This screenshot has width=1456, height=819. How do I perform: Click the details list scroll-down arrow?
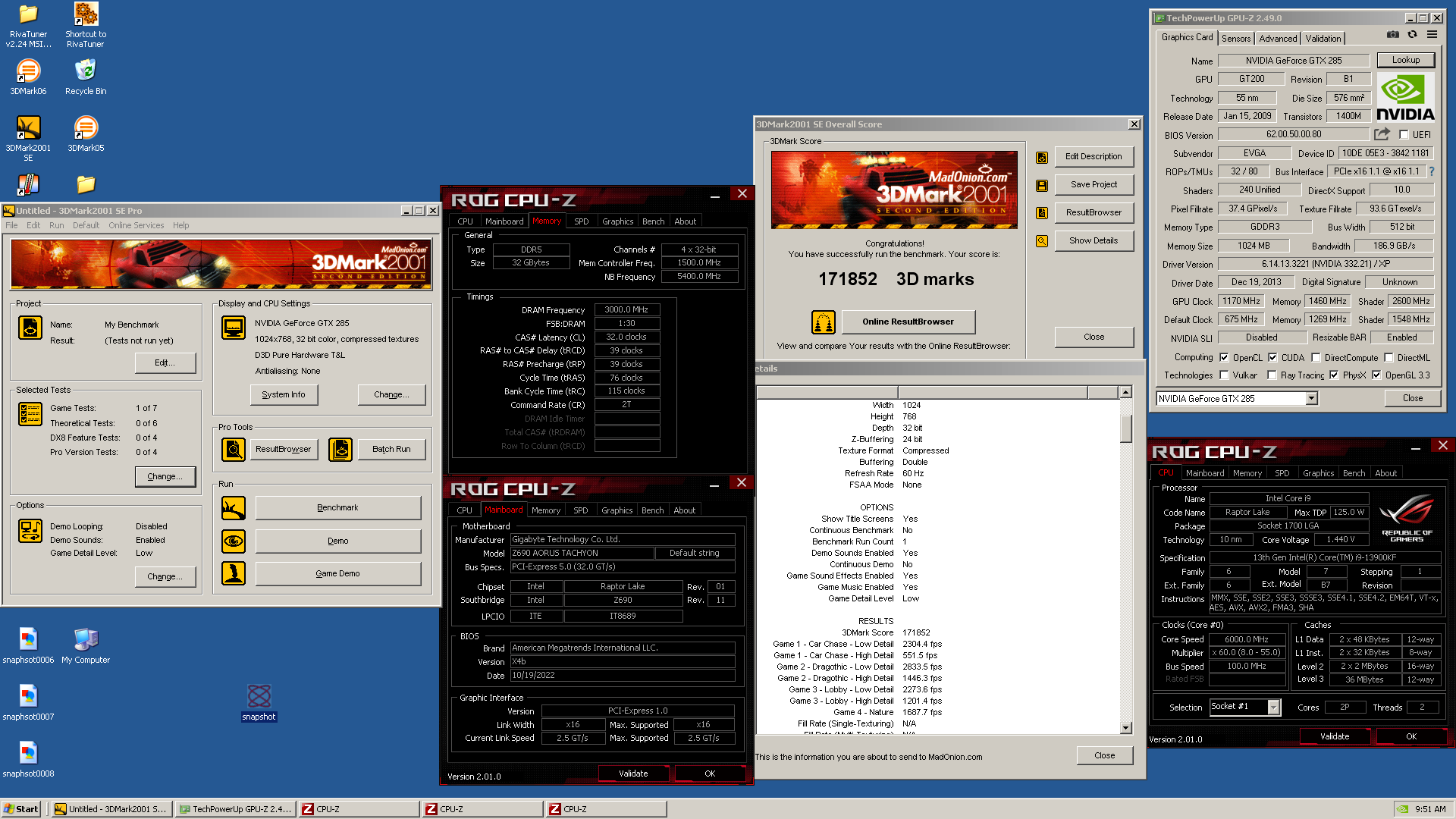tap(1125, 728)
